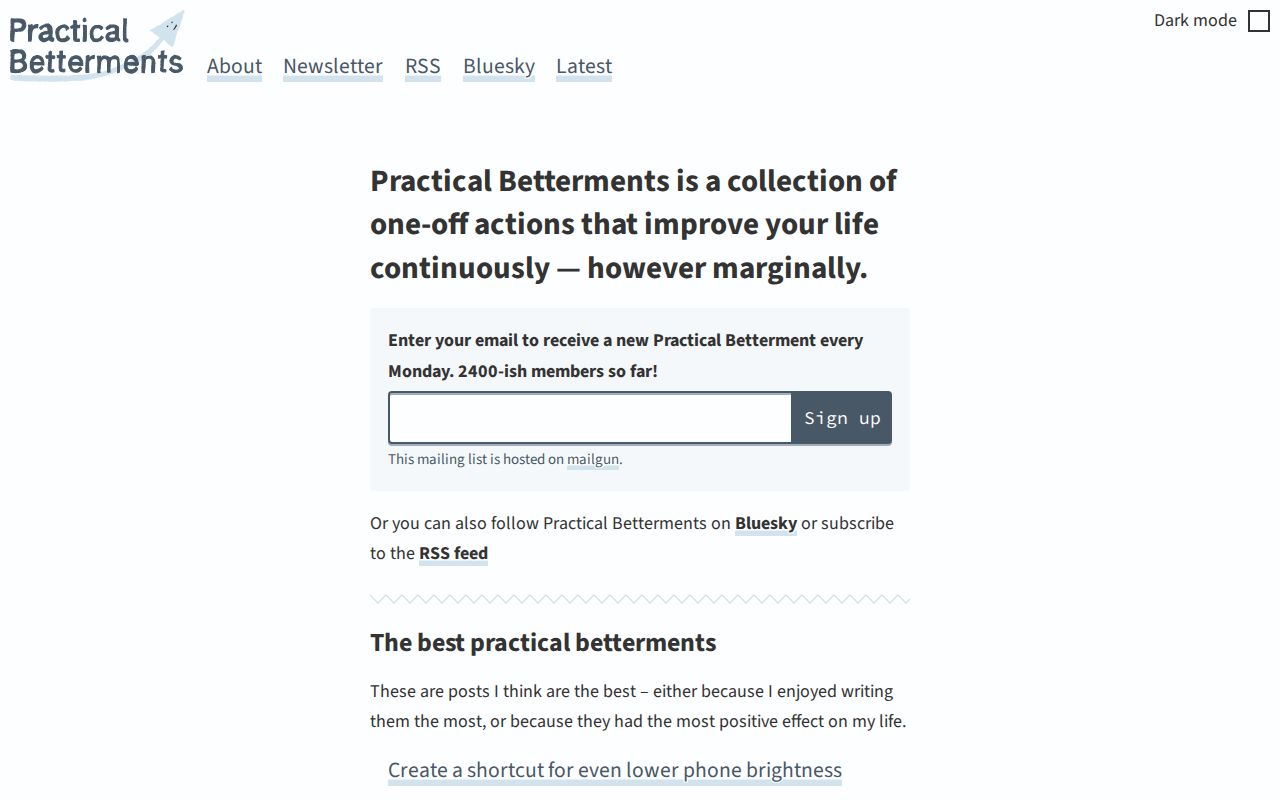The height and width of the screenshot is (800, 1280).
Task: Toggle the Dark mode checkbox
Action: [1258, 20]
